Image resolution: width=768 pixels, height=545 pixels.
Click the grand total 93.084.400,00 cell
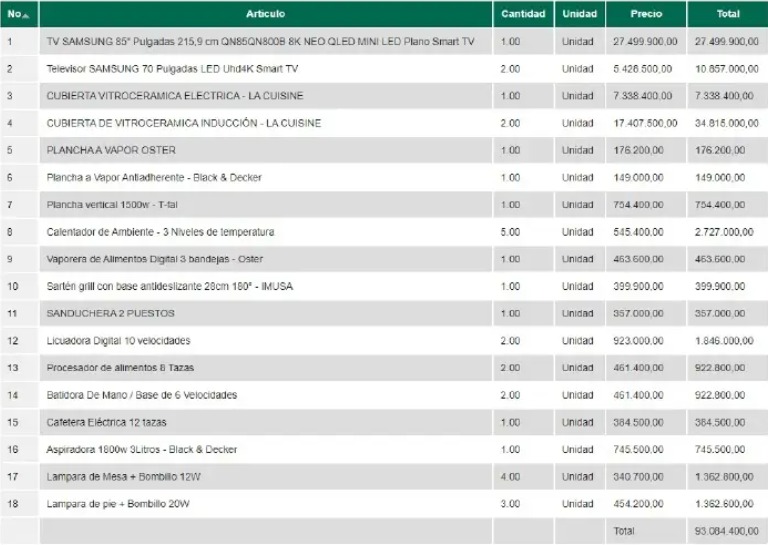(727, 531)
